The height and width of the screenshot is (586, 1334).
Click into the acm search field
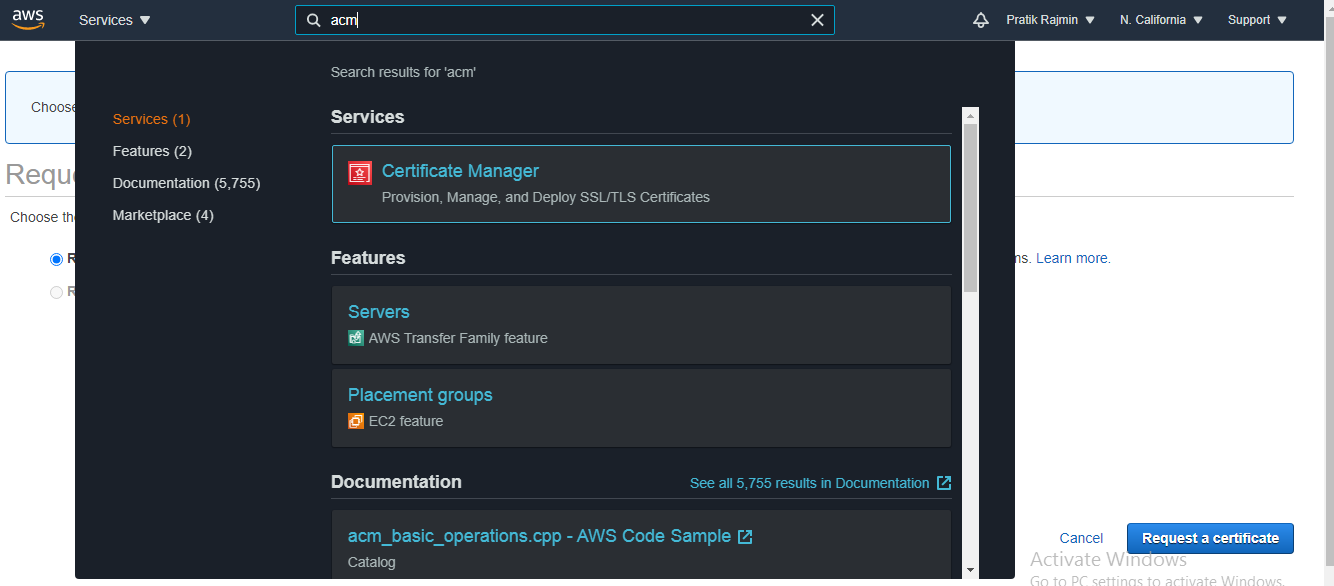(565, 20)
